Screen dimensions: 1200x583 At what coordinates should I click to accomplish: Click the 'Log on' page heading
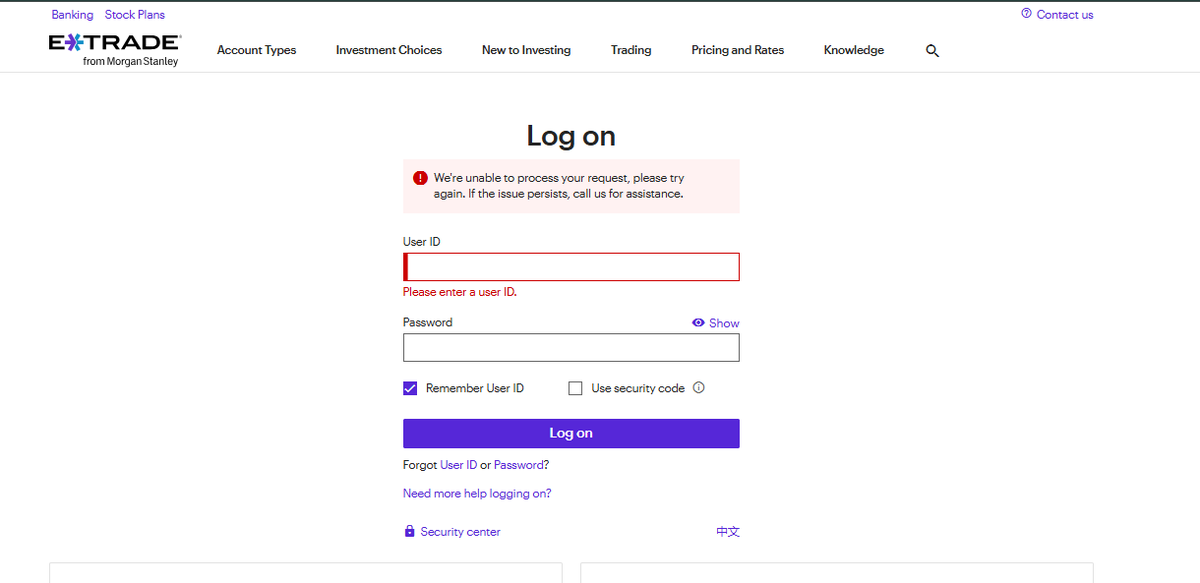[571, 136]
